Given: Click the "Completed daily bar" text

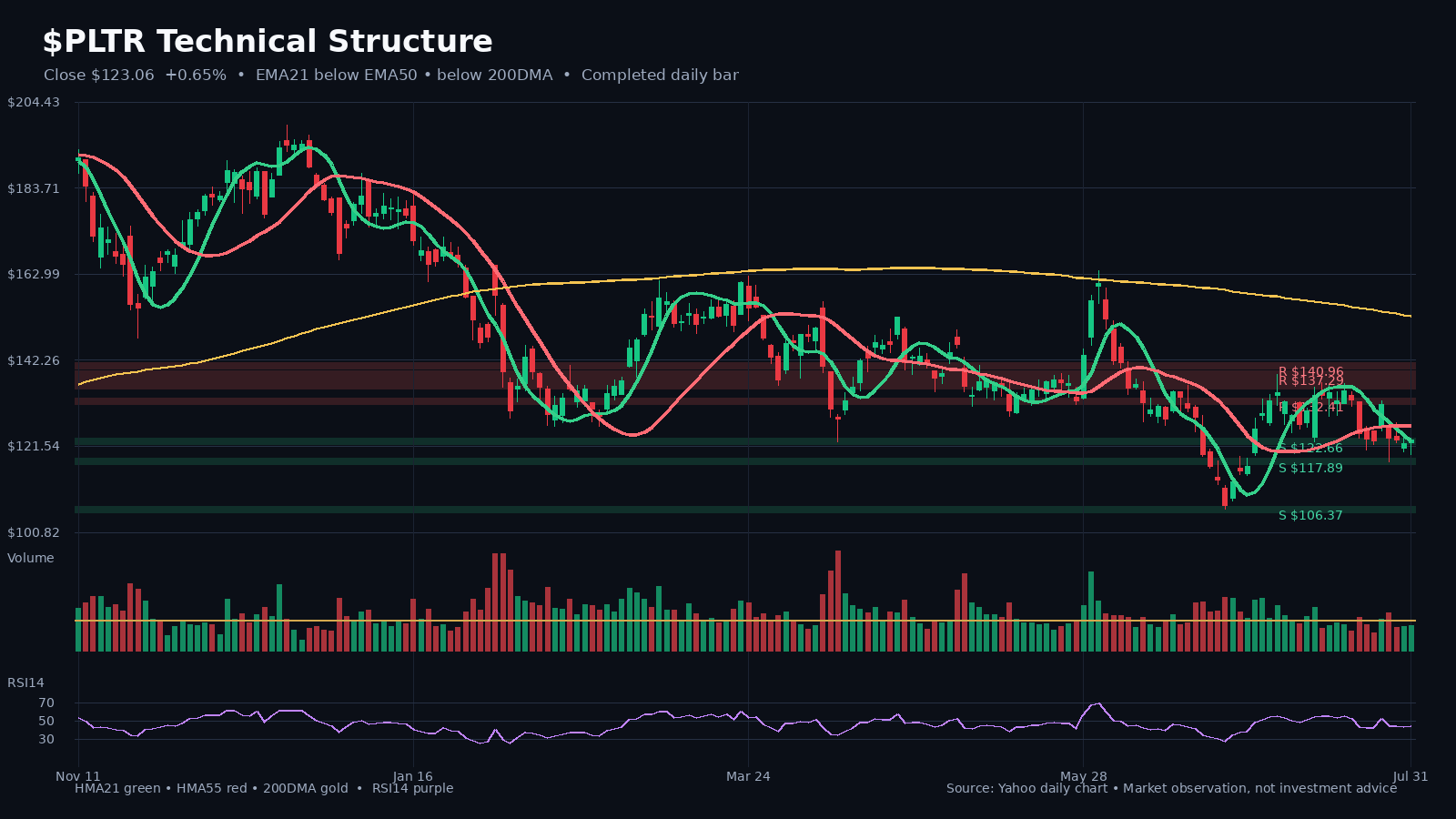Looking at the screenshot, I should coord(660,75).
